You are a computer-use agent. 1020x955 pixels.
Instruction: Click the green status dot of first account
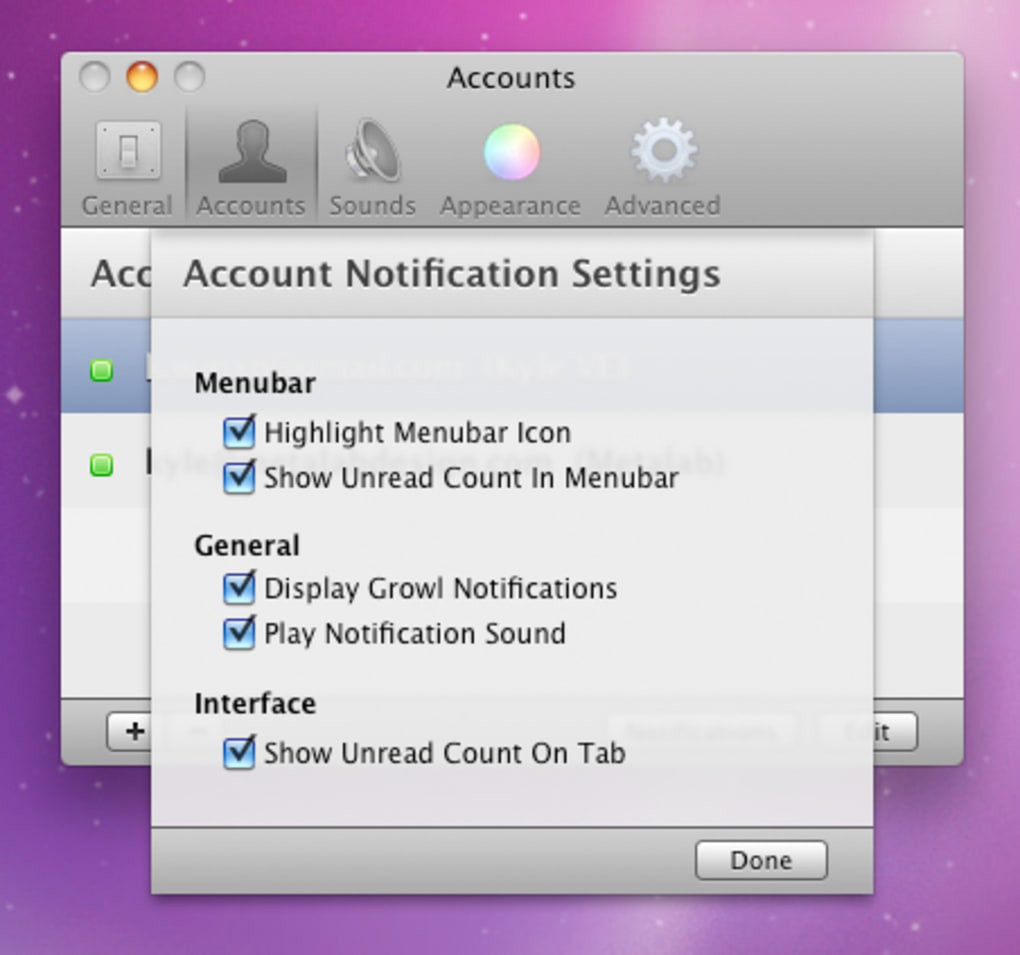tap(101, 370)
